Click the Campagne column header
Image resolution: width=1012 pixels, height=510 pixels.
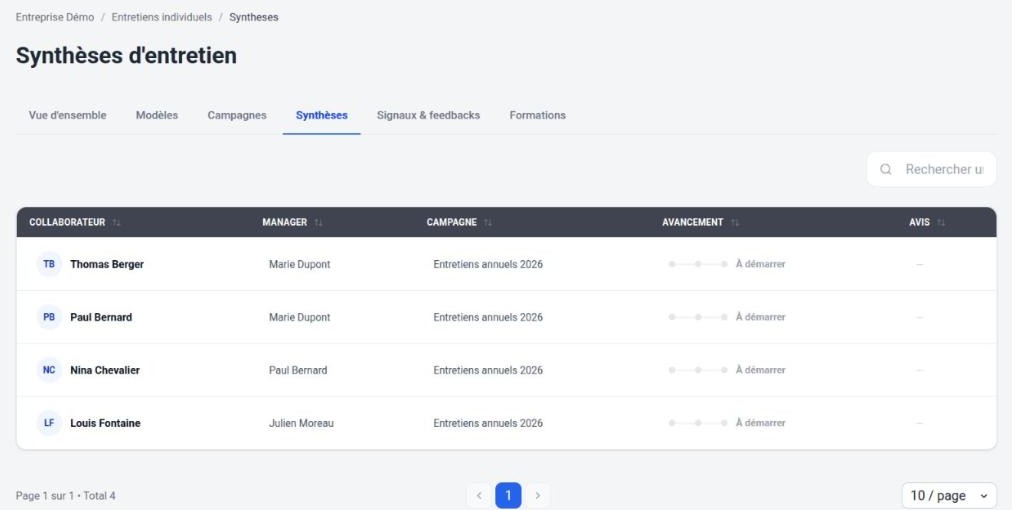(x=452, y=222)
